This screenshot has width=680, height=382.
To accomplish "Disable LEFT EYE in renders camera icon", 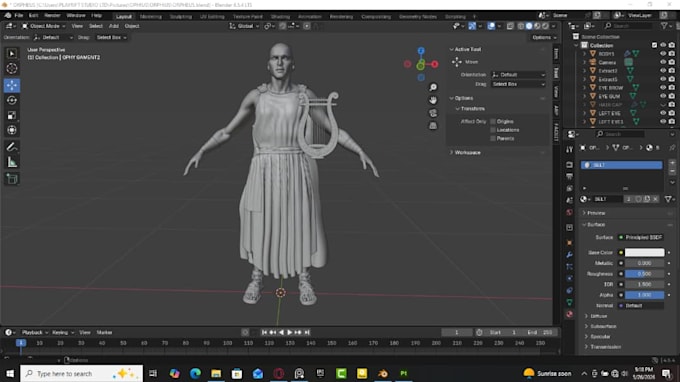I will click(x=672, y=113).
